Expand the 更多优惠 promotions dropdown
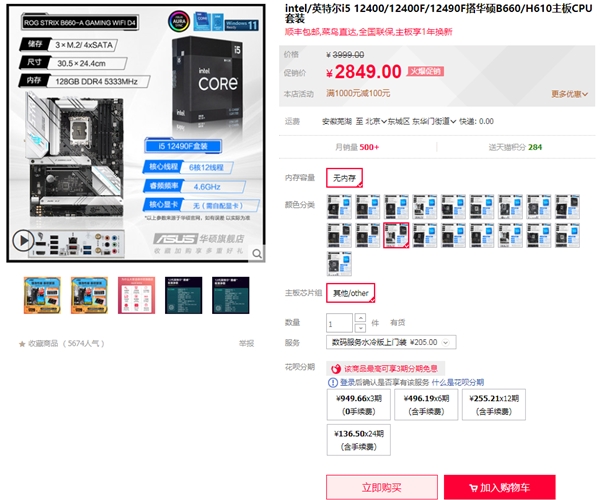 (569, 94)
